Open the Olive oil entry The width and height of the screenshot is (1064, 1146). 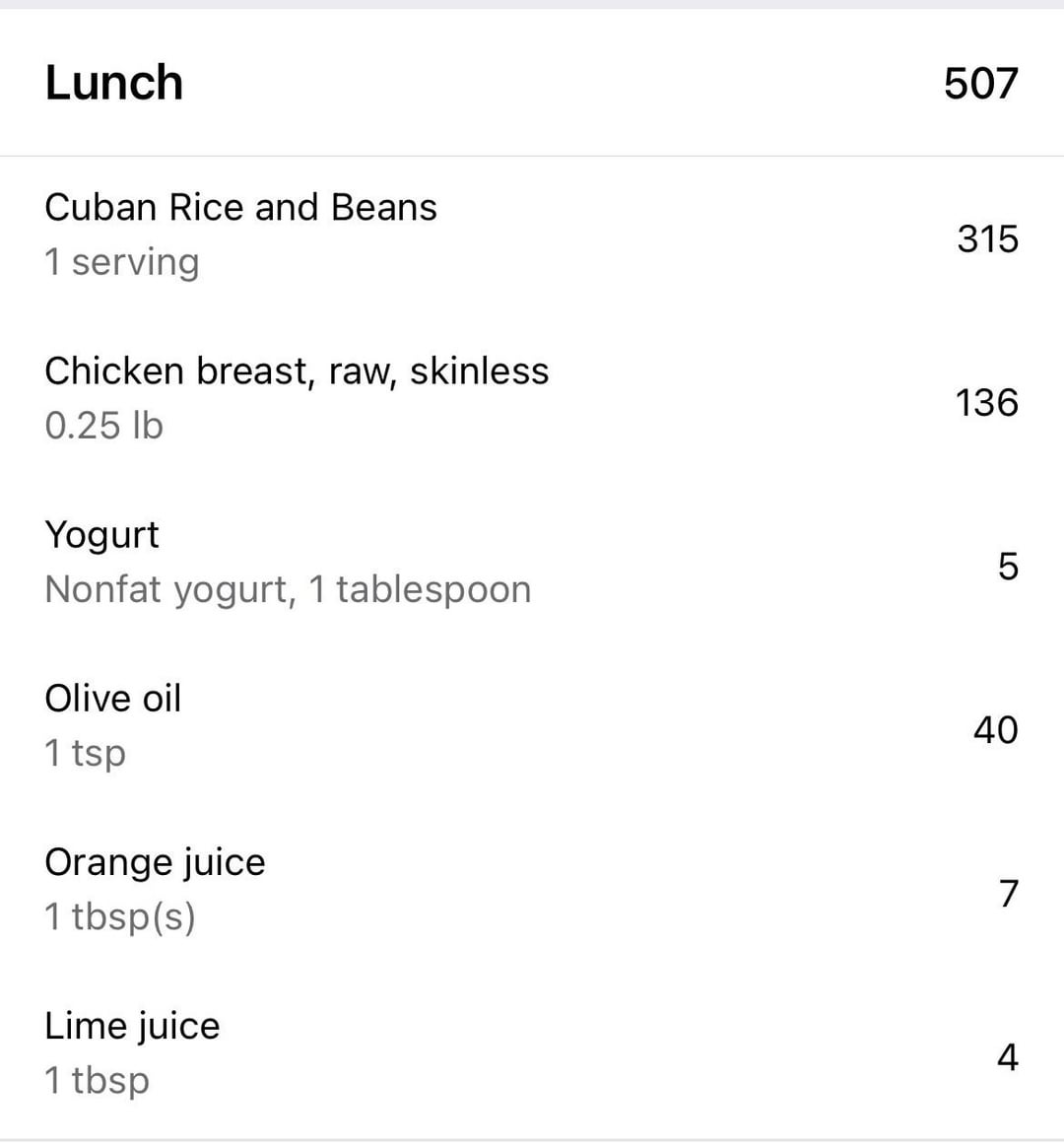point(113,699)
